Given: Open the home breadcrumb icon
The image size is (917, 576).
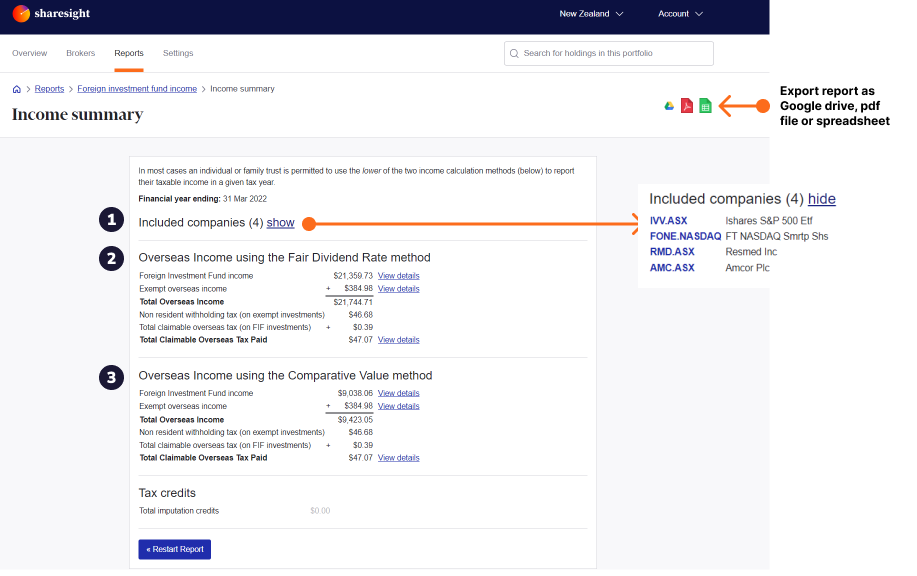Looking at the screenshot, I should point(15,88).
